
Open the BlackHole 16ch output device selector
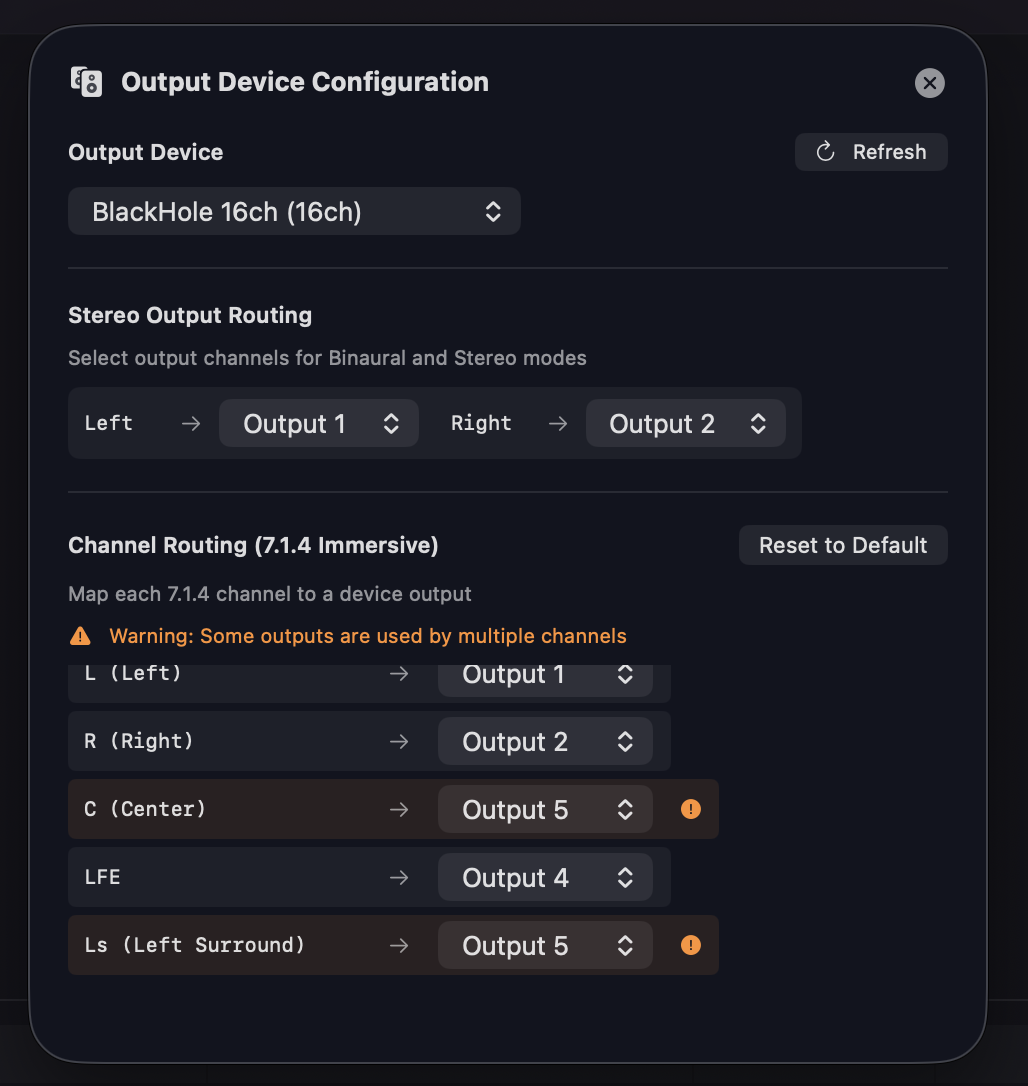[x=294, y=211]
